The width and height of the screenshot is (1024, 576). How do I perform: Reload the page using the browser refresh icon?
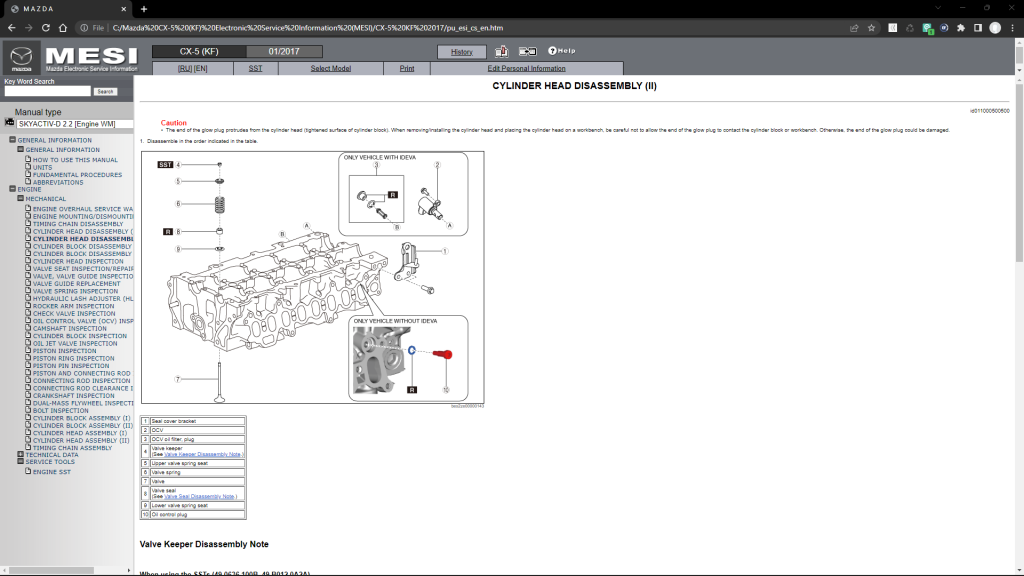point(46,28)
